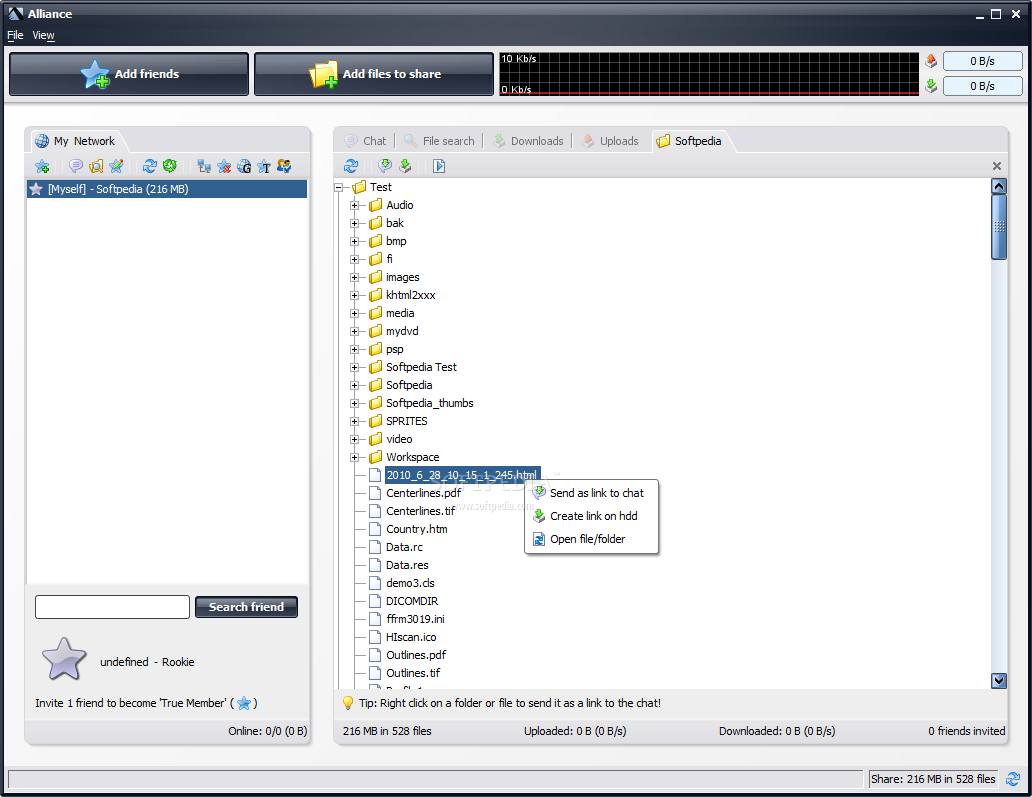Expand the Softpedia_thumbs folder
This screenshot has height=797, width=1032.
[354, 403]
